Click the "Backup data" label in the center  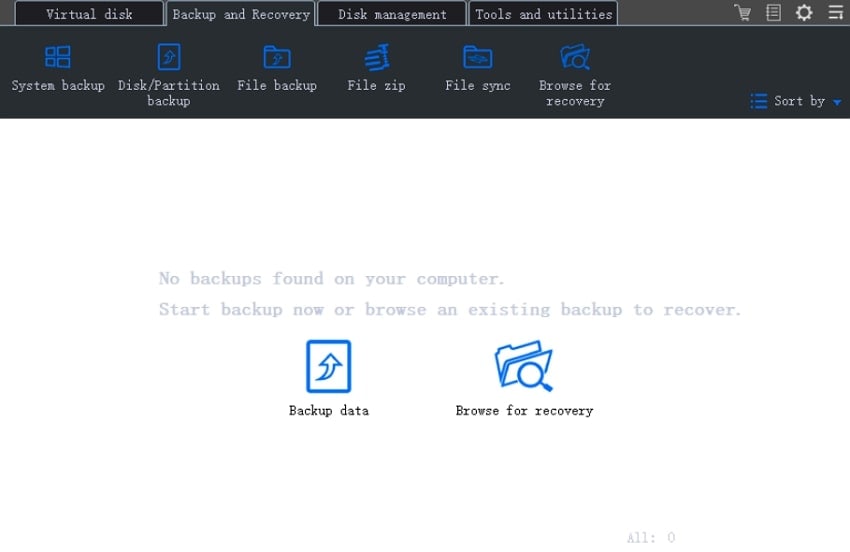329,410
